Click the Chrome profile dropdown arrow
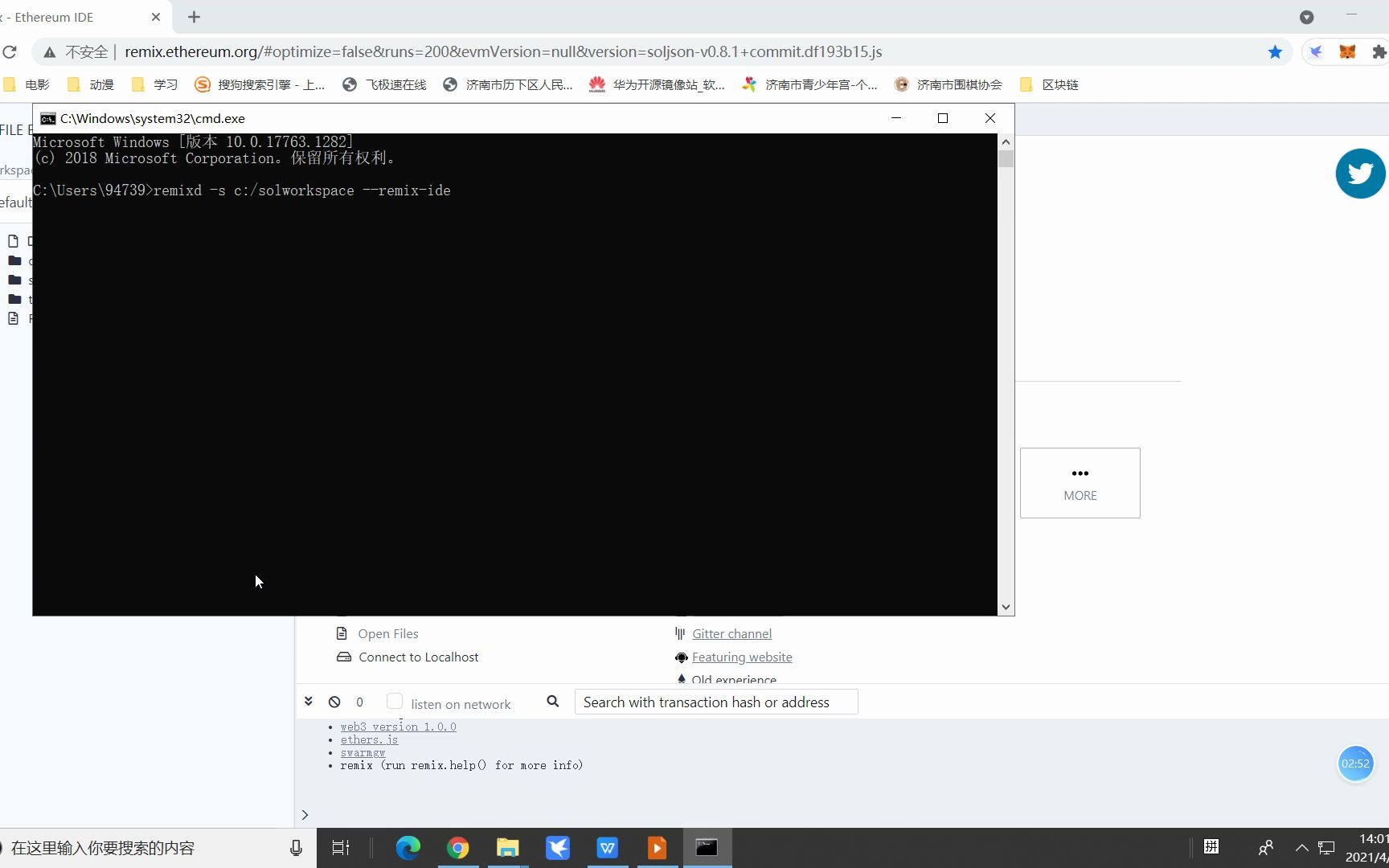Image resolution: width=1389 pixels, height=868 pixels. point(1307,17)
